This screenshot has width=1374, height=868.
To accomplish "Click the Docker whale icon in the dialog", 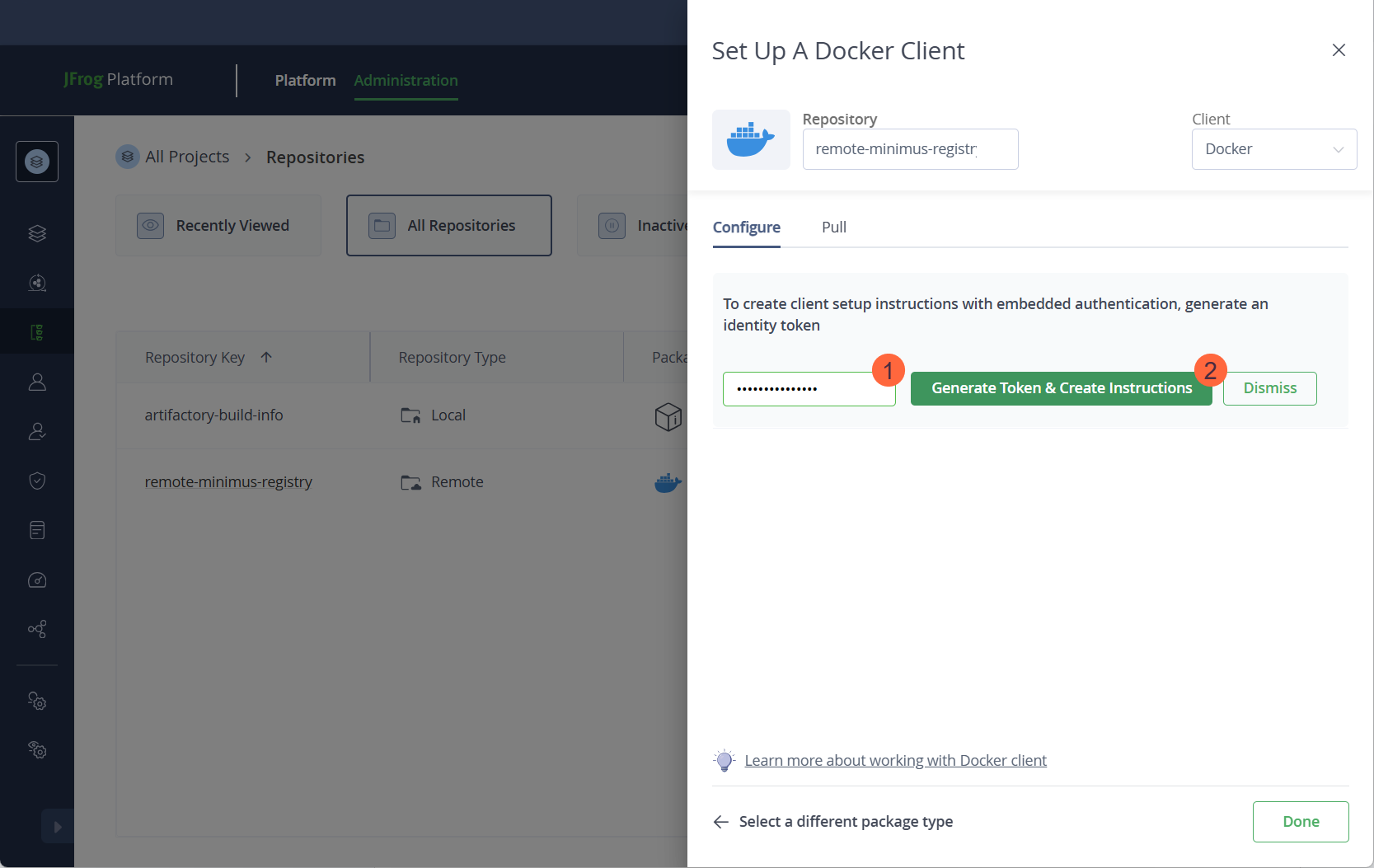I will 751,139.
